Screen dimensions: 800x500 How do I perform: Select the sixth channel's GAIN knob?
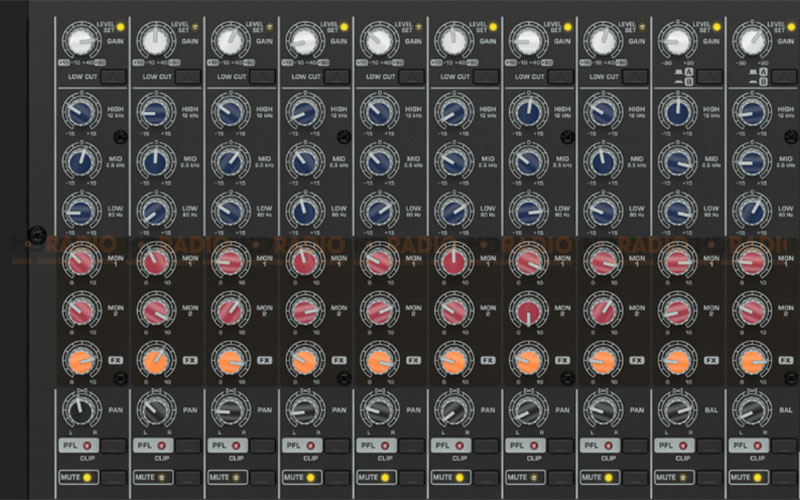[453, 41]
